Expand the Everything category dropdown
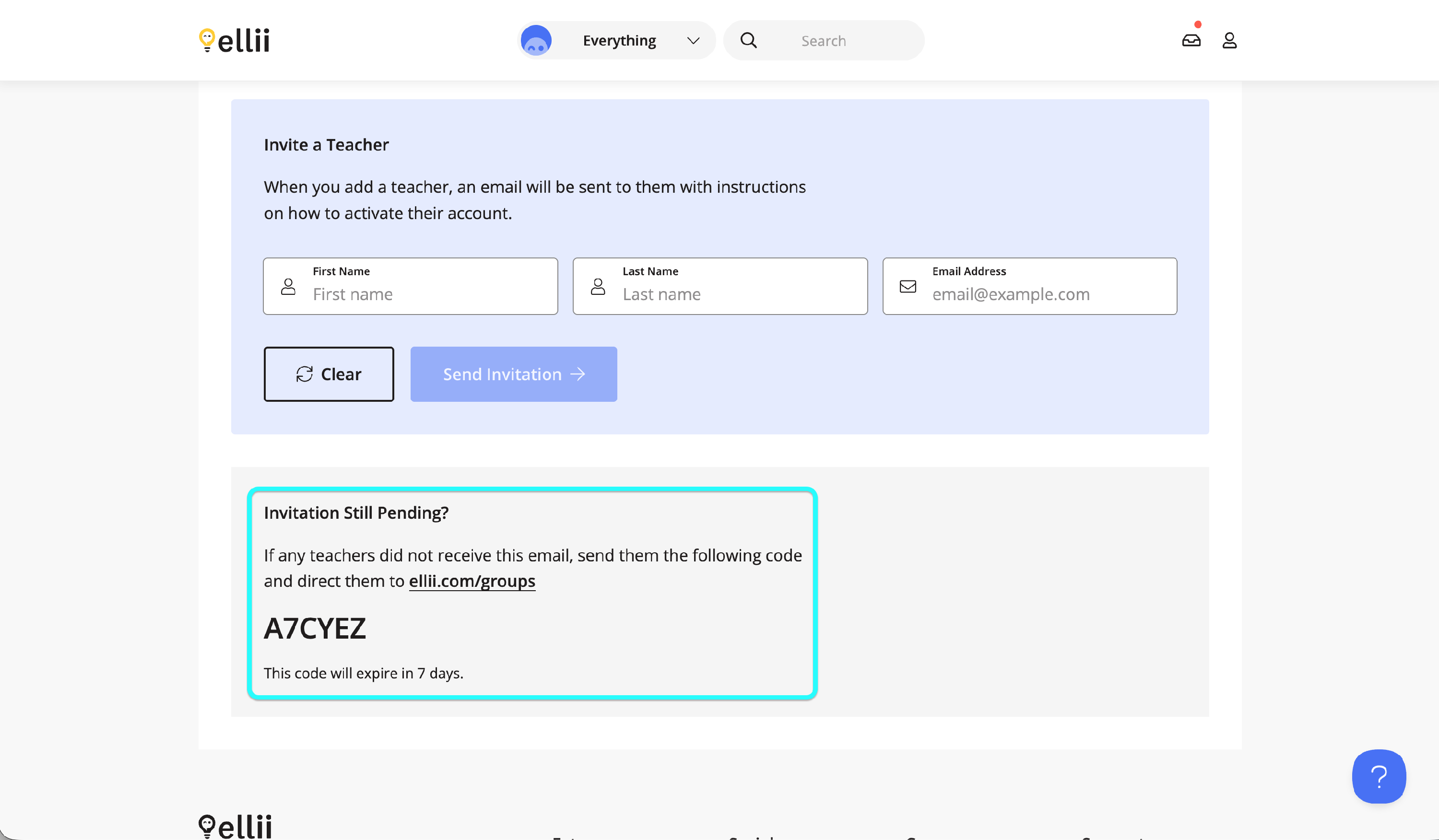 point(620,41)
